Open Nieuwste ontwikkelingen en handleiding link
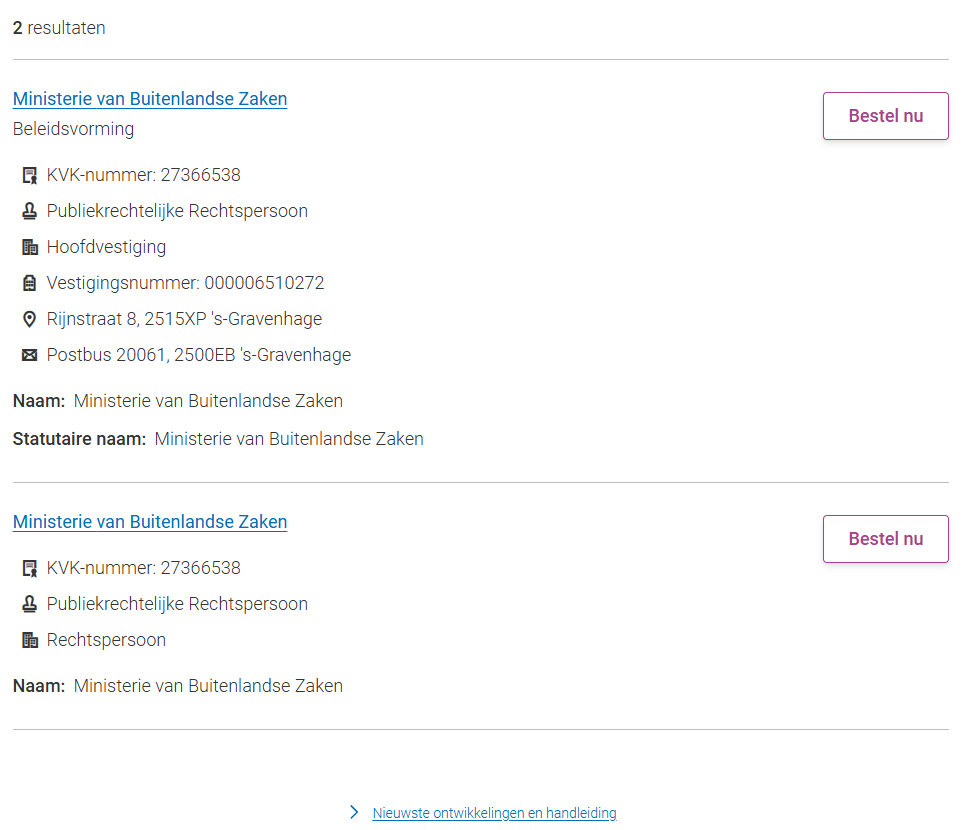 tap(494, 813)
